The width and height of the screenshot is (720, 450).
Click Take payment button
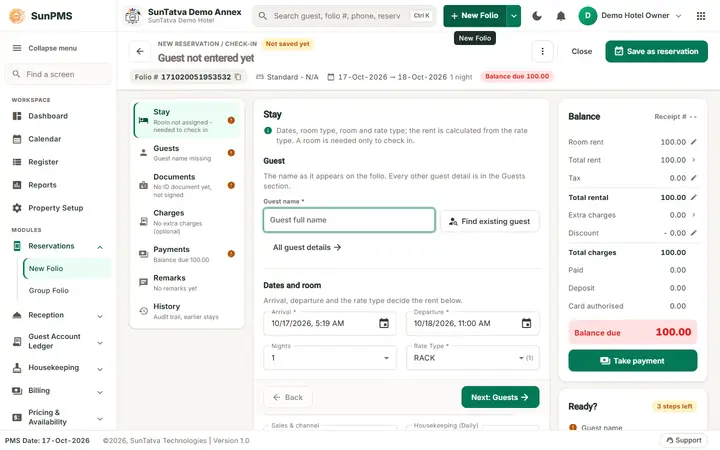(x=632, y=361)
